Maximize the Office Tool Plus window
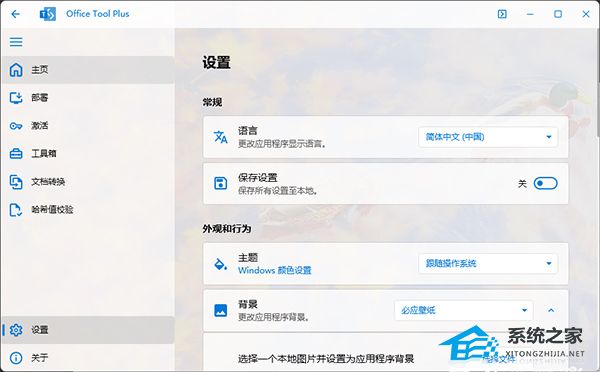600x372 pixels. 558,14
